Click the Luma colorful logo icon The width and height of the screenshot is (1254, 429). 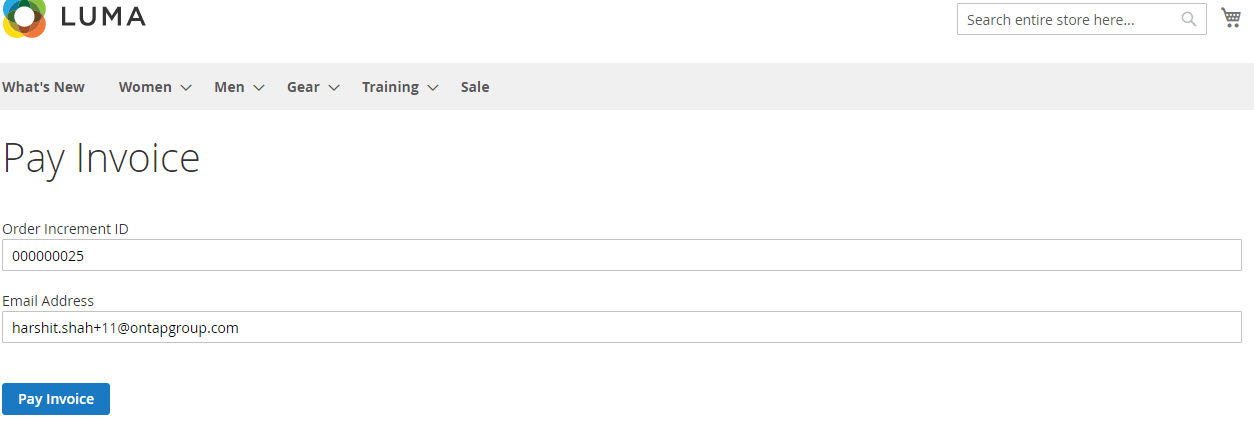point(24,18)
